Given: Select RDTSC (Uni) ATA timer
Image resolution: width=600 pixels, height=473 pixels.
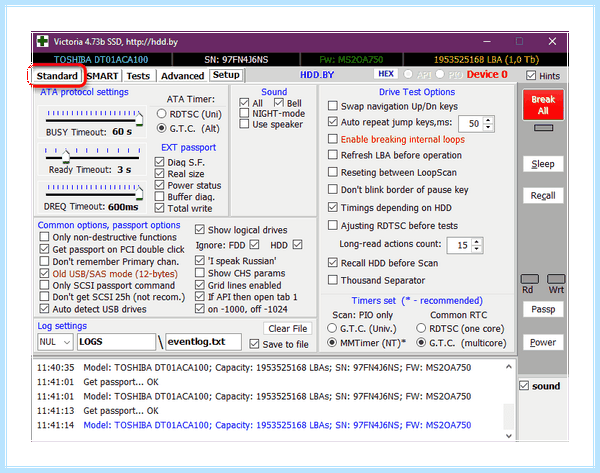Looking at the screenshot, I should click(161, 114).
